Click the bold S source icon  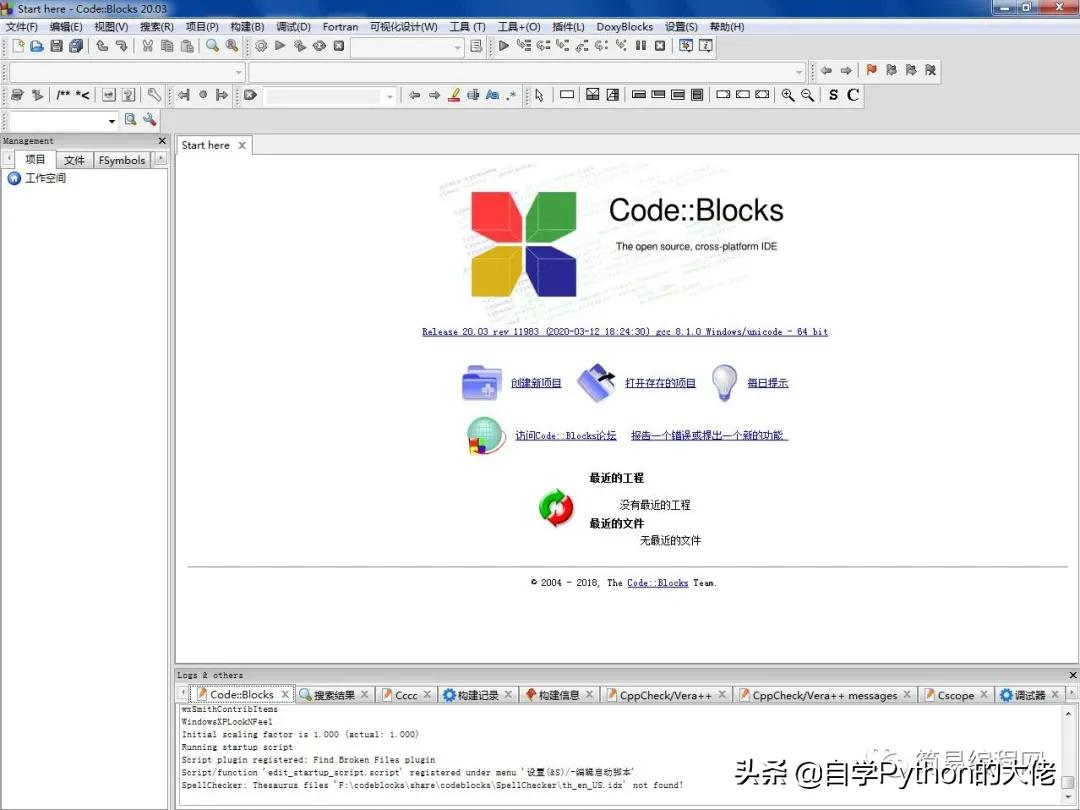(833, 95)
